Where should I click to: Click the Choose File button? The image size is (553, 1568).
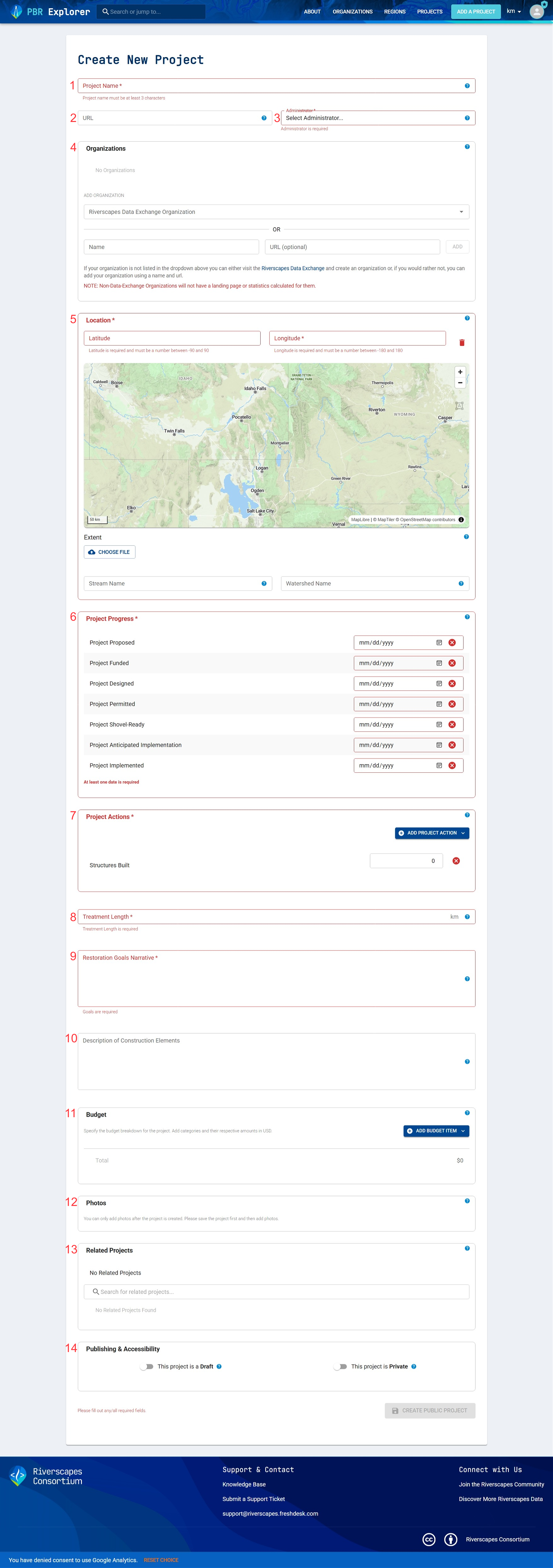110,552
